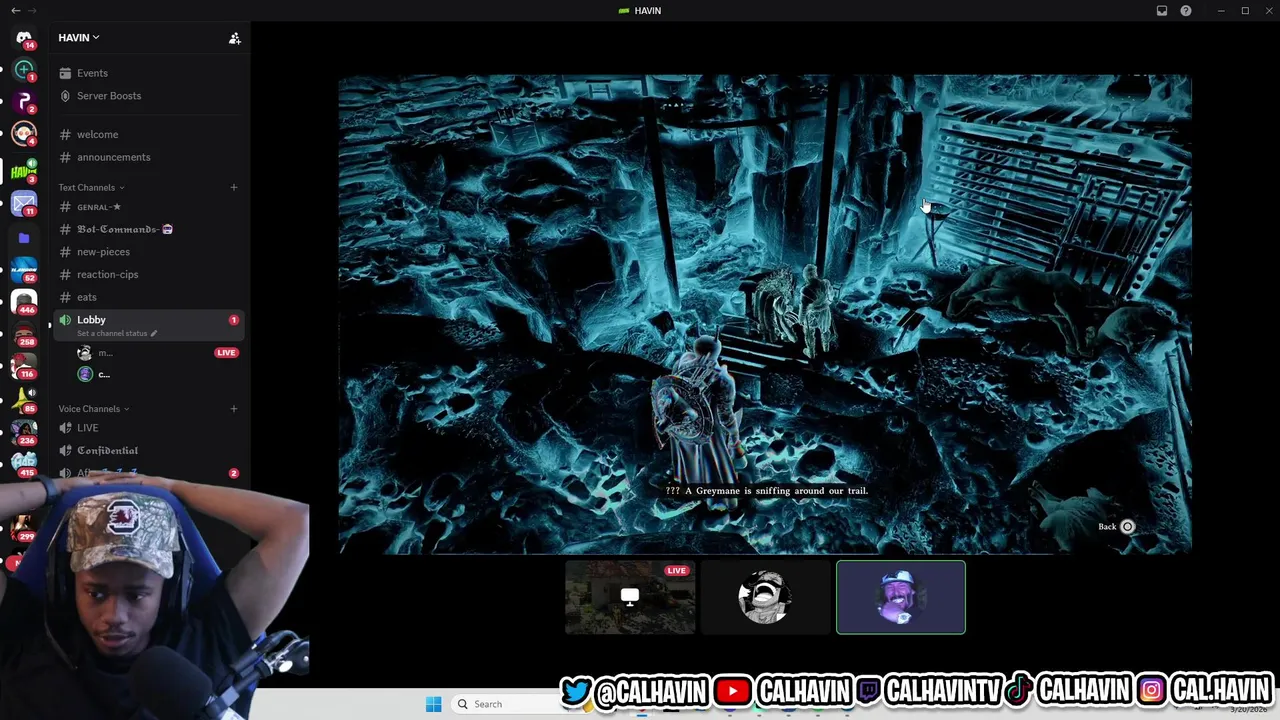Open the announcements channel
The height and width of the screenshot is (720, 1280).
click(150, 157)
